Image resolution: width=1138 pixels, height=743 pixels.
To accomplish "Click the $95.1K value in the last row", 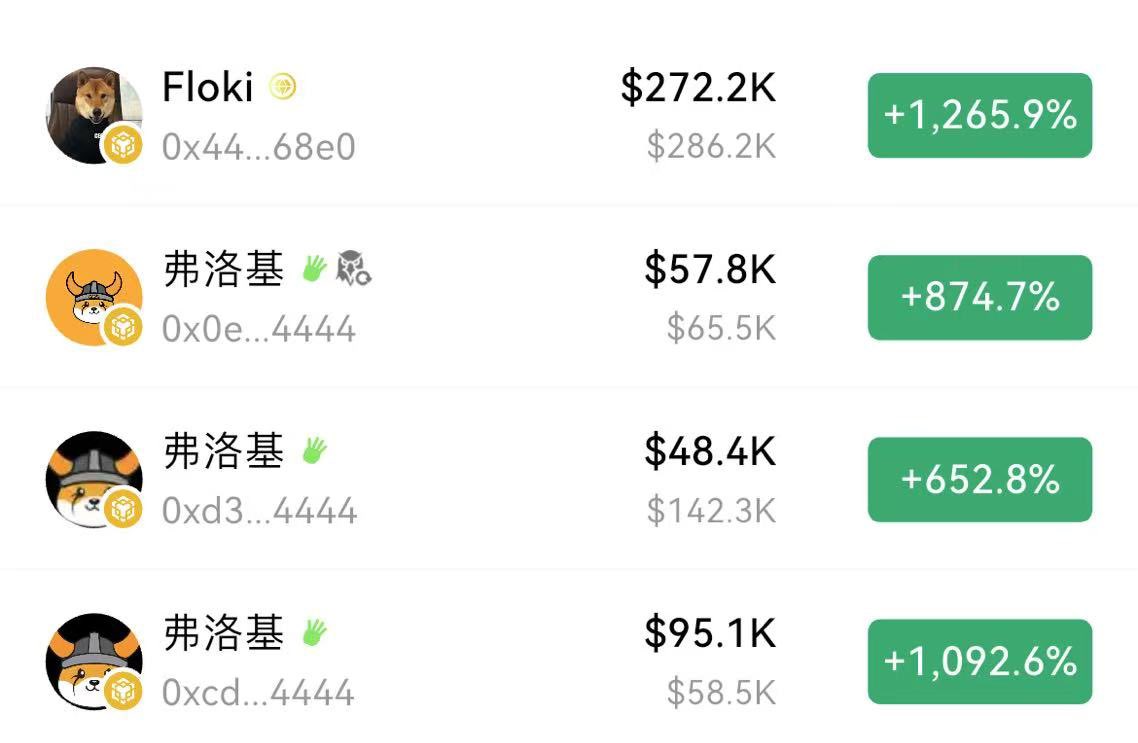I will pos(710,633).
